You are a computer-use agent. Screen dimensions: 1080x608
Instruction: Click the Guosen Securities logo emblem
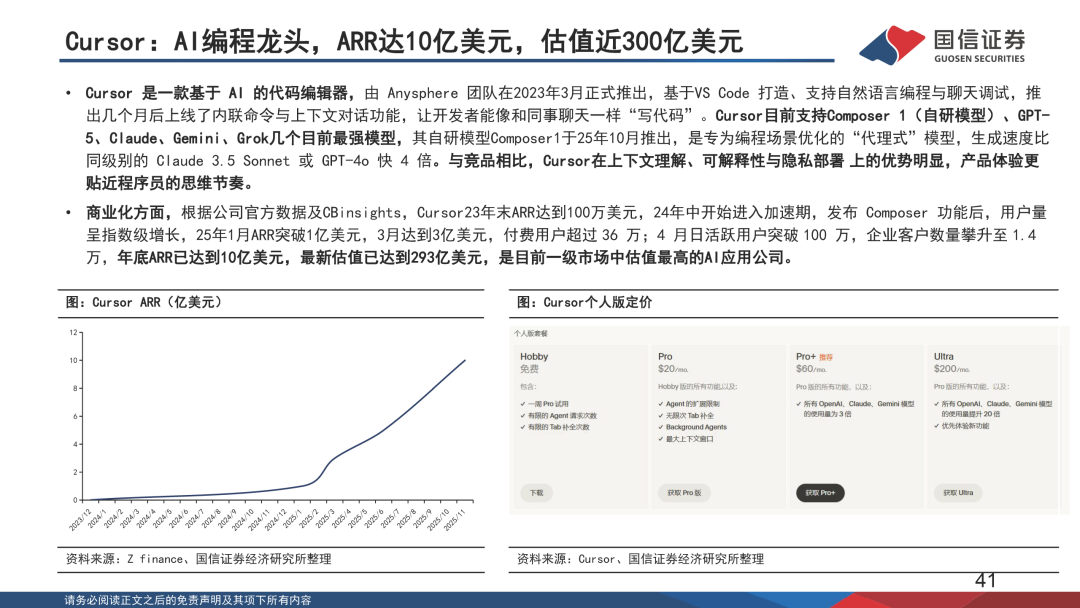point(893,45)
